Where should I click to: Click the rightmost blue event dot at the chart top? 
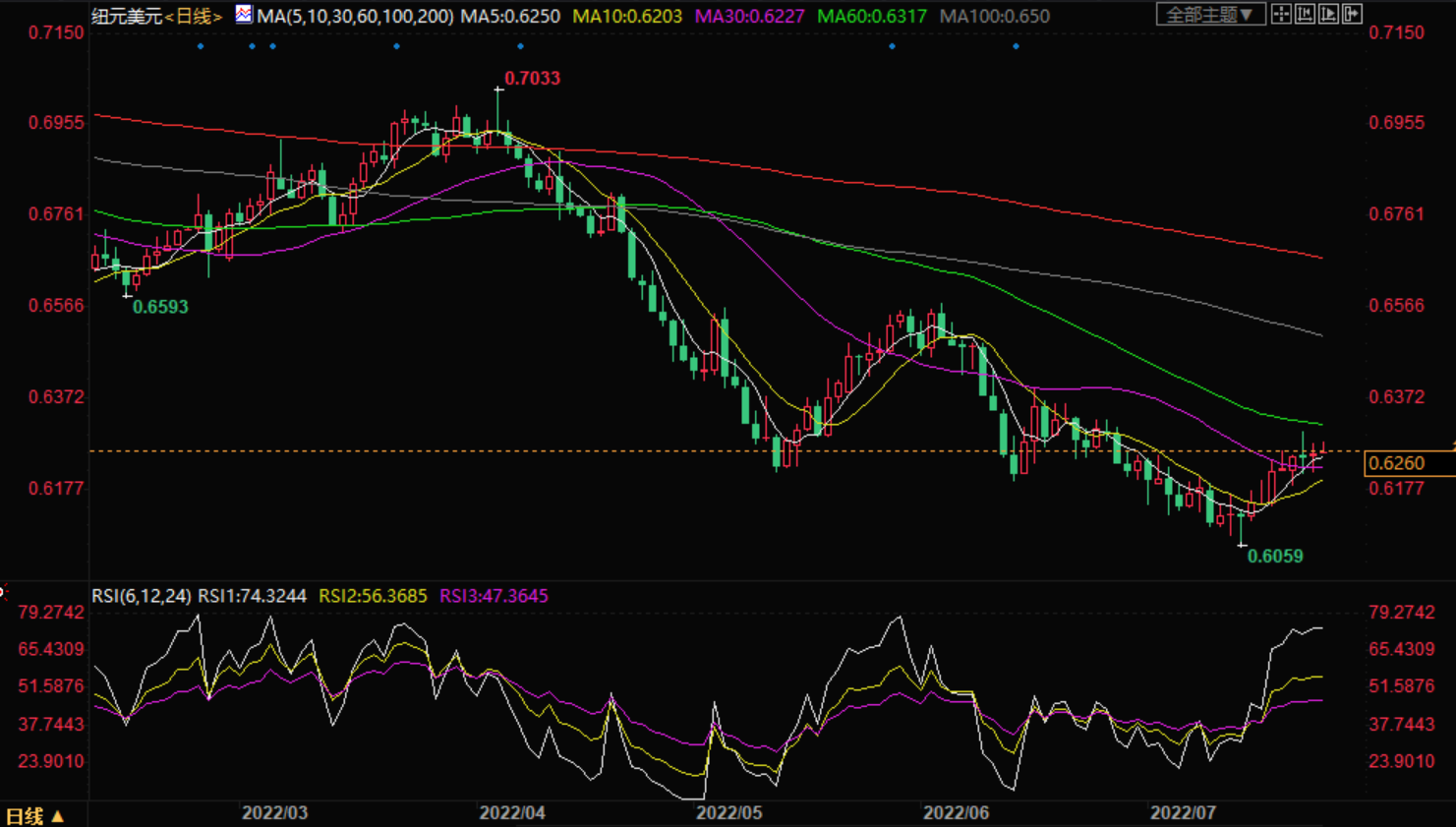tap(1016, 46)
